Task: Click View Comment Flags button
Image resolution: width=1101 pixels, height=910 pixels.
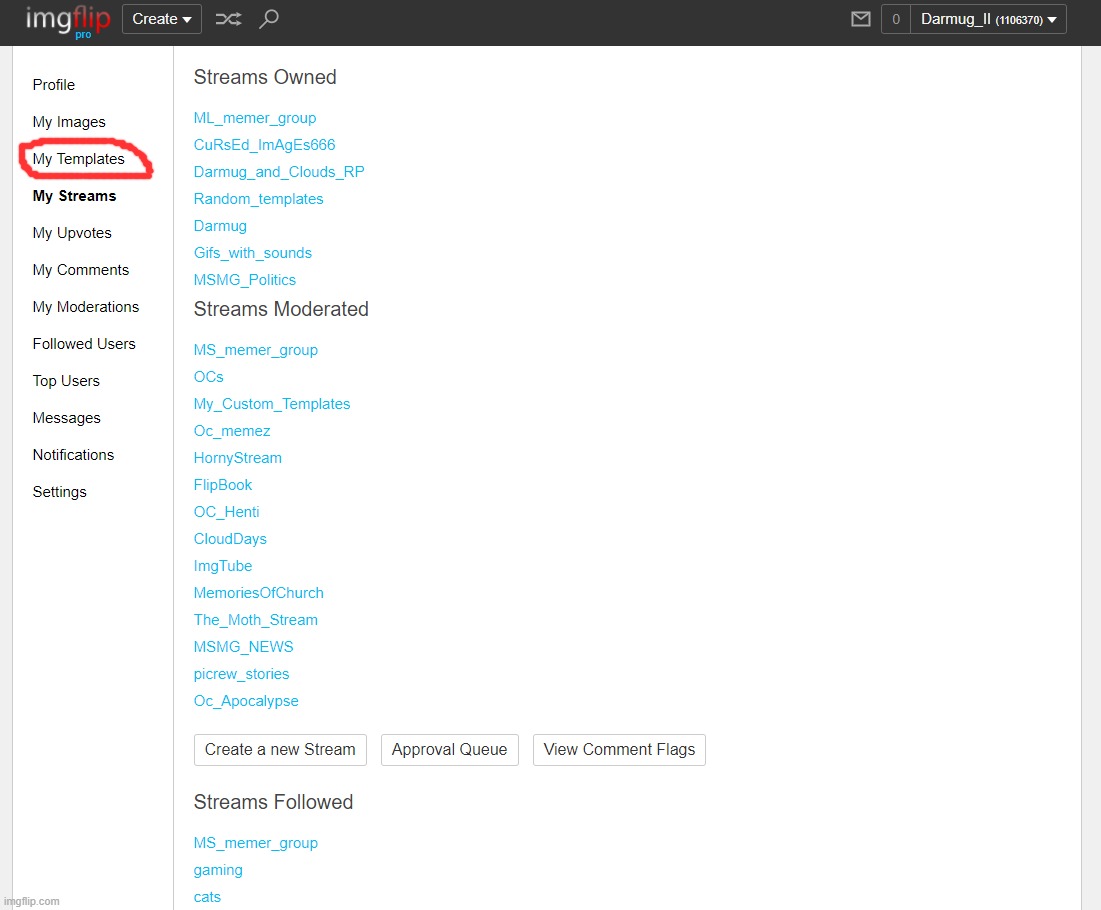Action: tap(619, 750)
